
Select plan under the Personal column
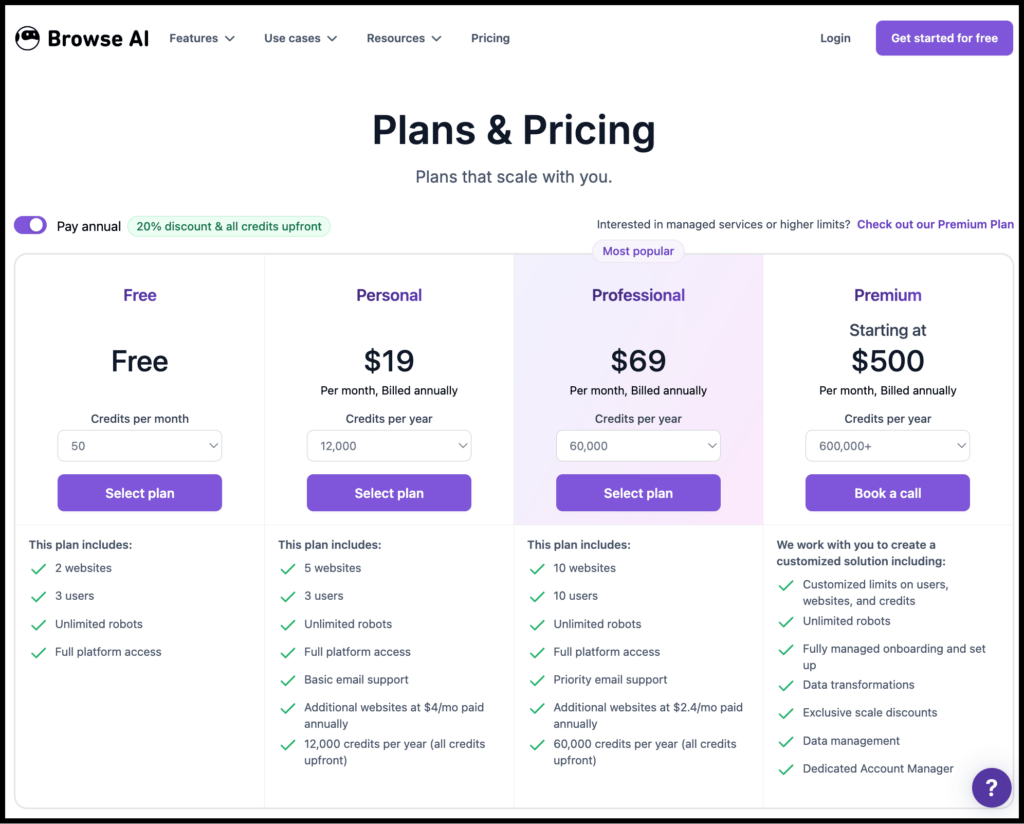click(x=388, y=492)
